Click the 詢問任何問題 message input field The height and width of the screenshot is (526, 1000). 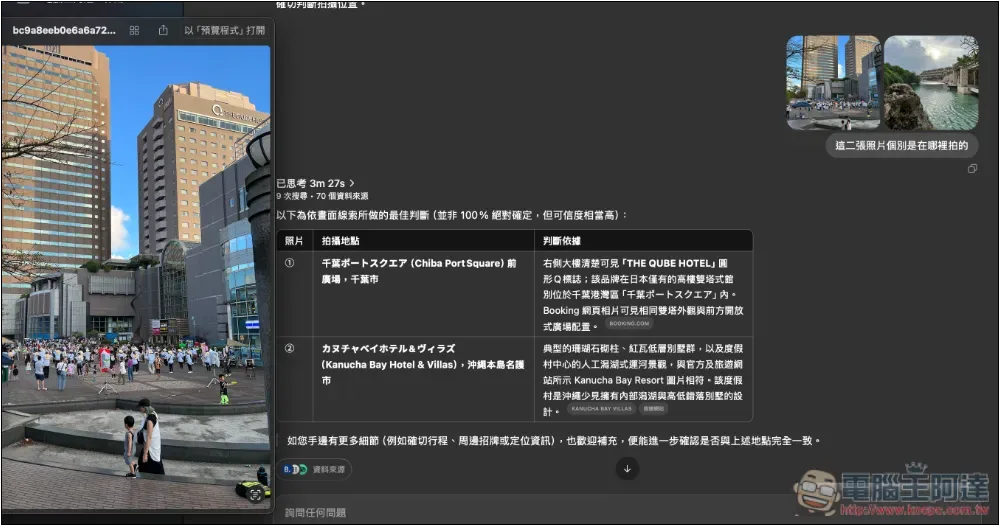pos(500,512)
